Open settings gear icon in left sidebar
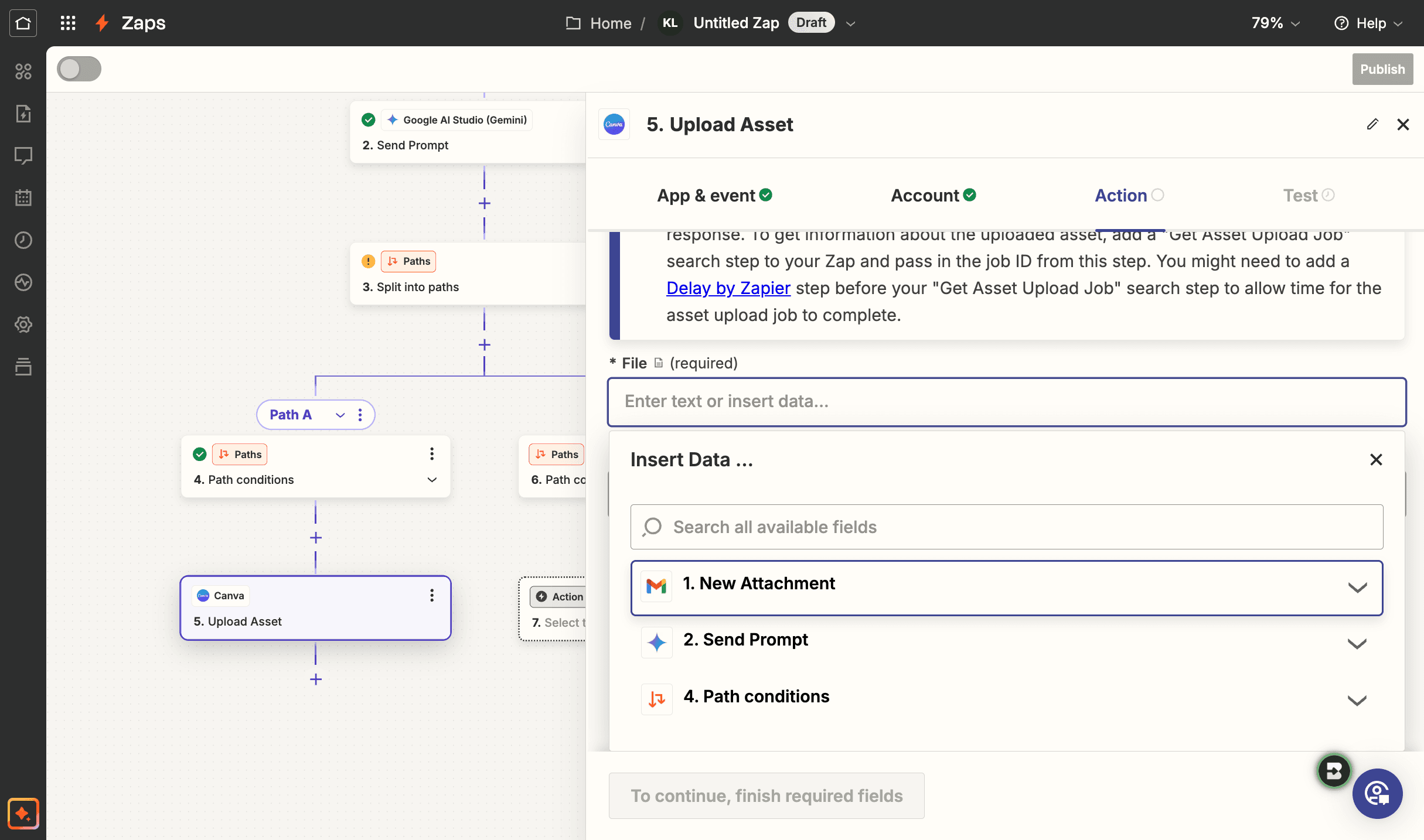 (23, 325)
